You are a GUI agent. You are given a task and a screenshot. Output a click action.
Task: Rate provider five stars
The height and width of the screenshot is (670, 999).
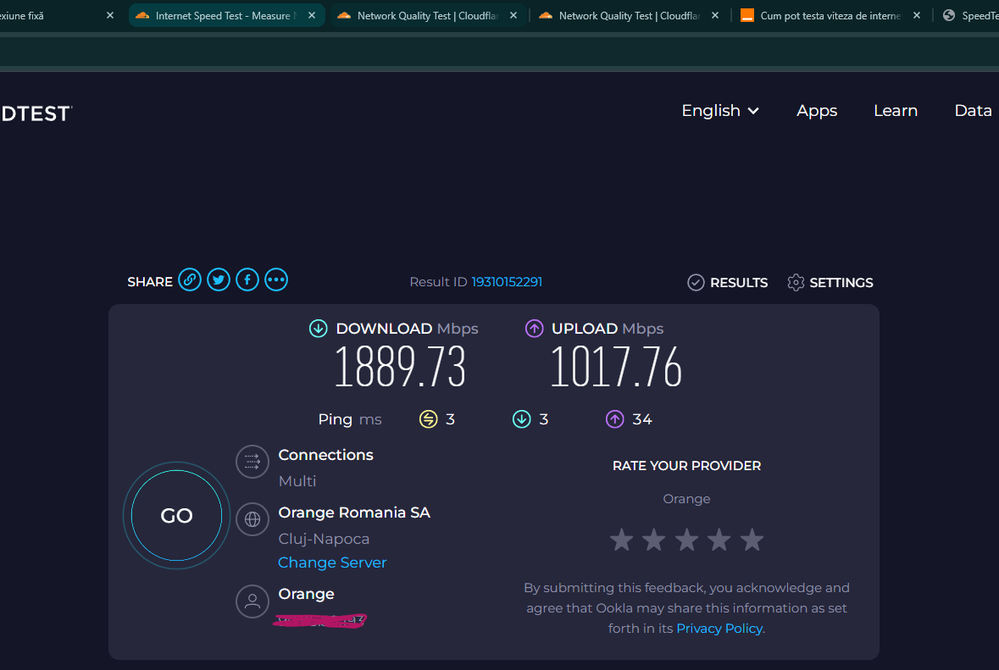752,540
